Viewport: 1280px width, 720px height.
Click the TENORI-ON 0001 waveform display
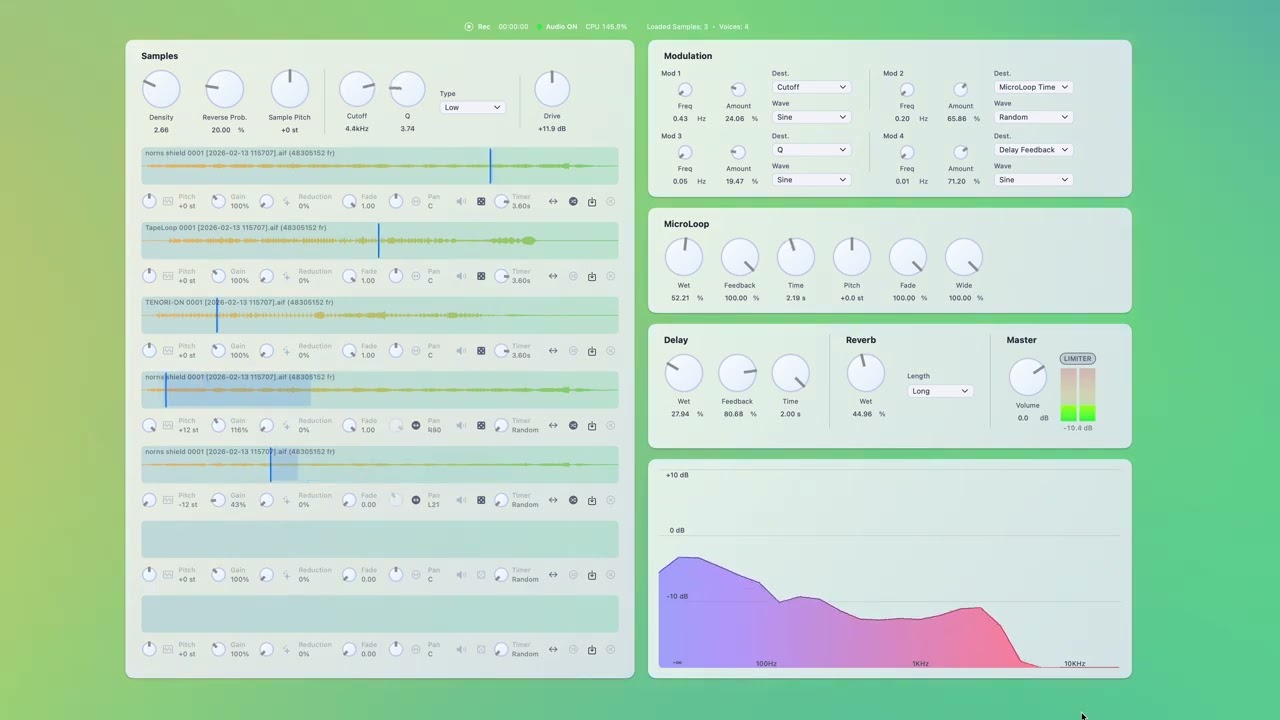tap(380, 315)
